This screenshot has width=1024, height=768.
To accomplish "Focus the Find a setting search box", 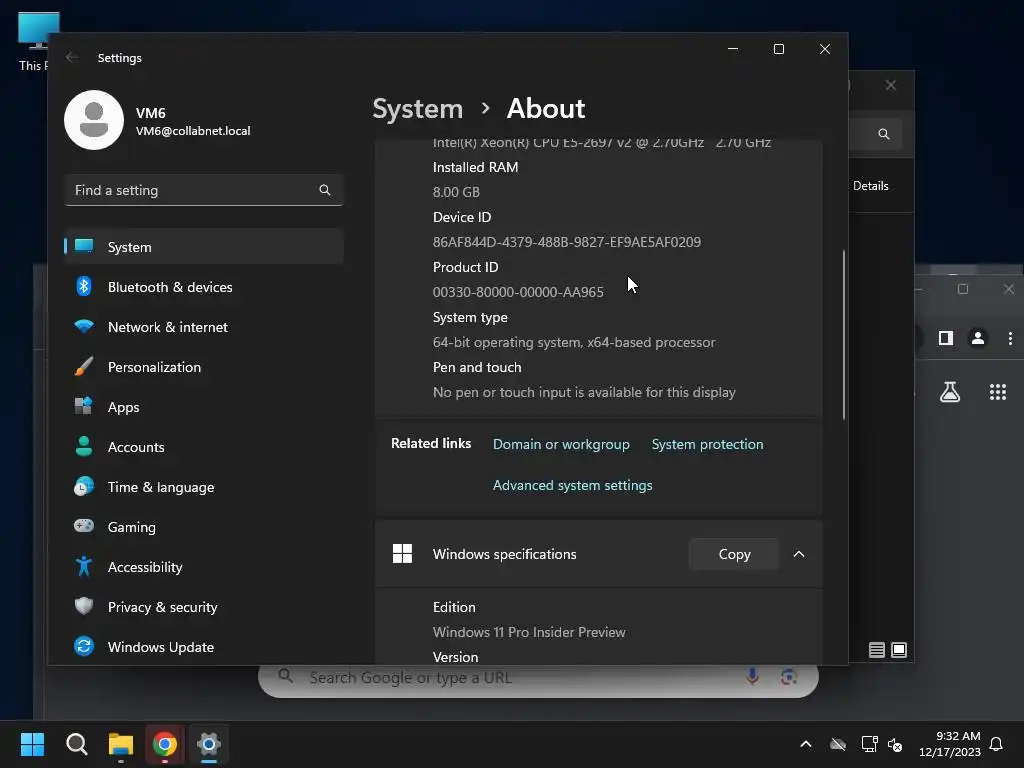I will pyautogui.click(x=204, y=190).
